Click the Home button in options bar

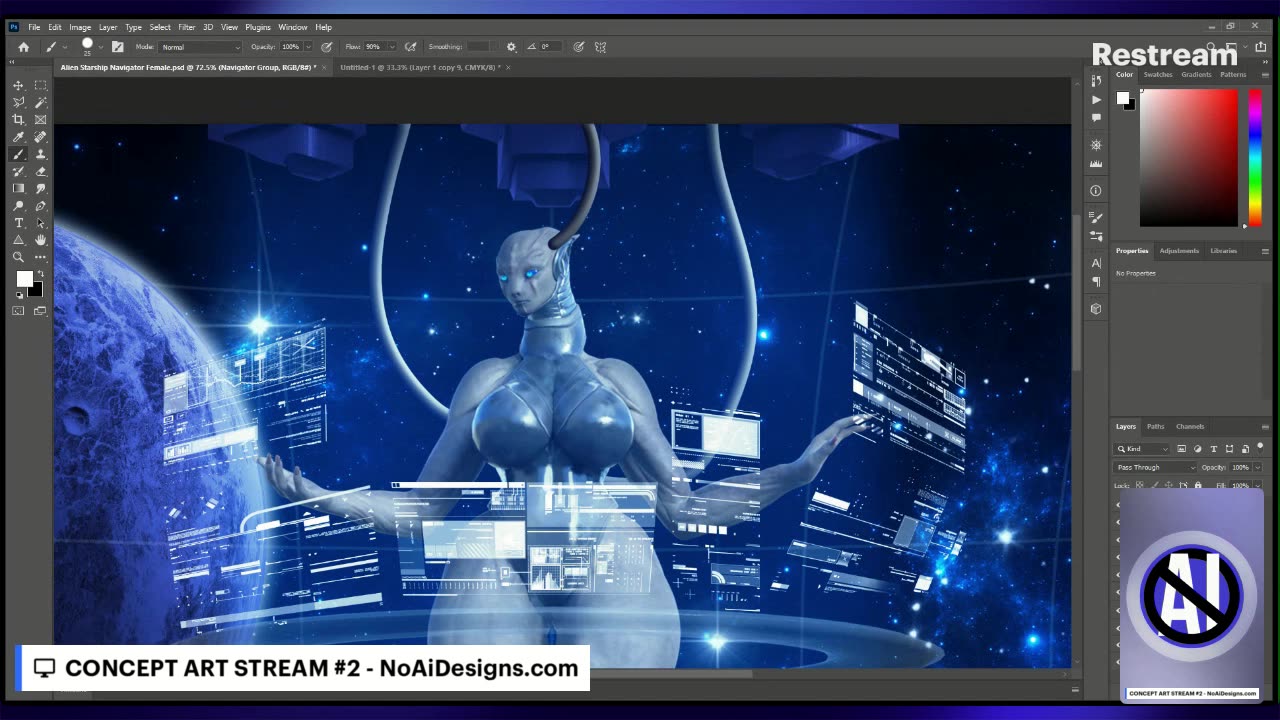pyautogui.click(x=23, y=46)
